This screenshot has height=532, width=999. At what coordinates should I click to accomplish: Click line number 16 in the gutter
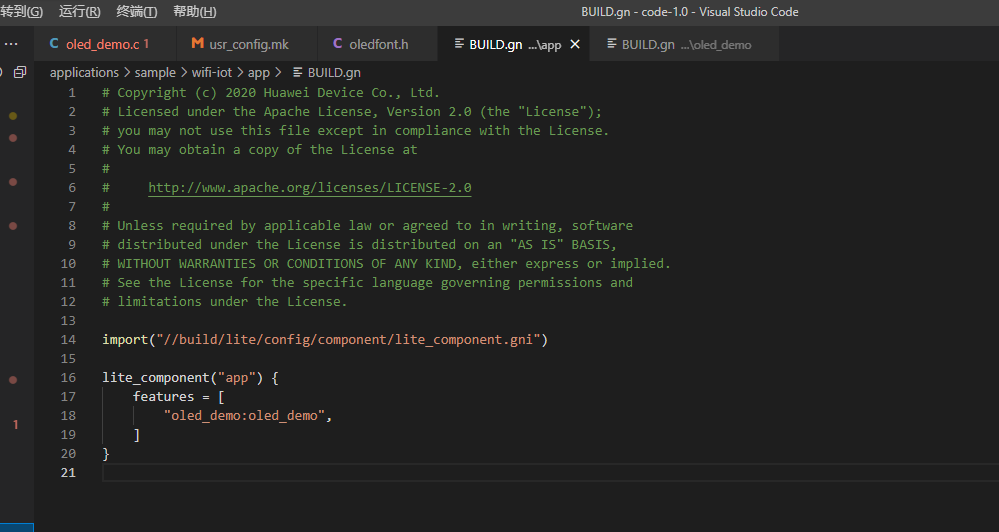68,378
